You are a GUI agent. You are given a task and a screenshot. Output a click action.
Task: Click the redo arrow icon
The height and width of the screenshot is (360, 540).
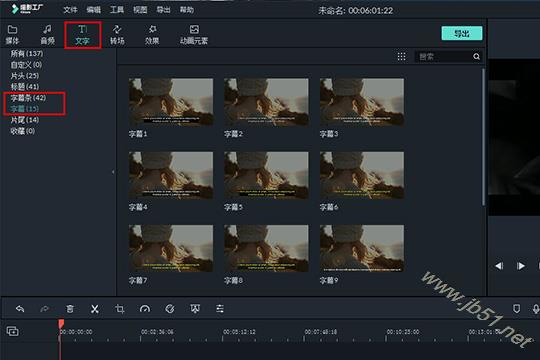pos(45,309)
